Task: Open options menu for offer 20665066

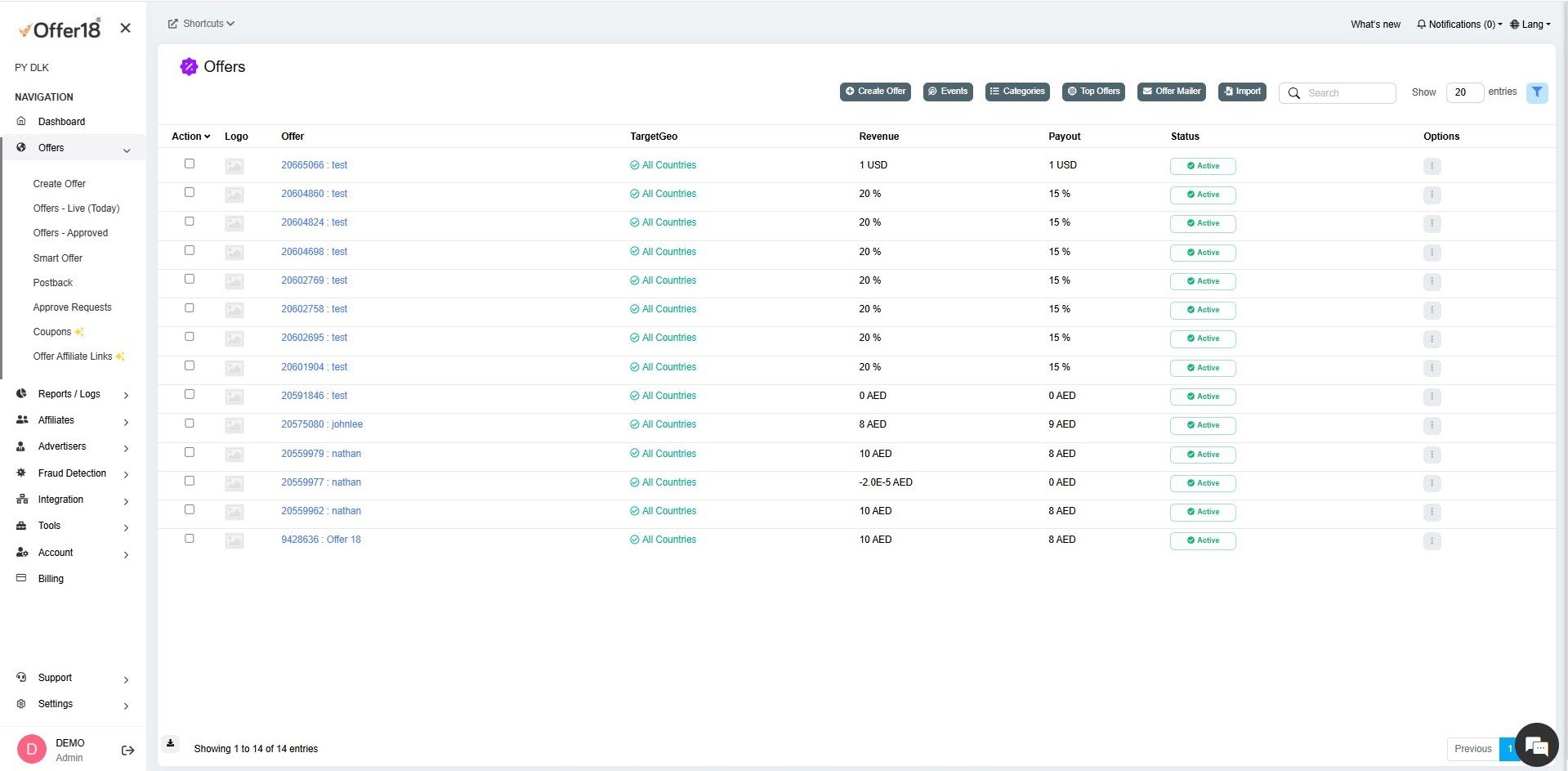Action: (x=1432, y=166)
